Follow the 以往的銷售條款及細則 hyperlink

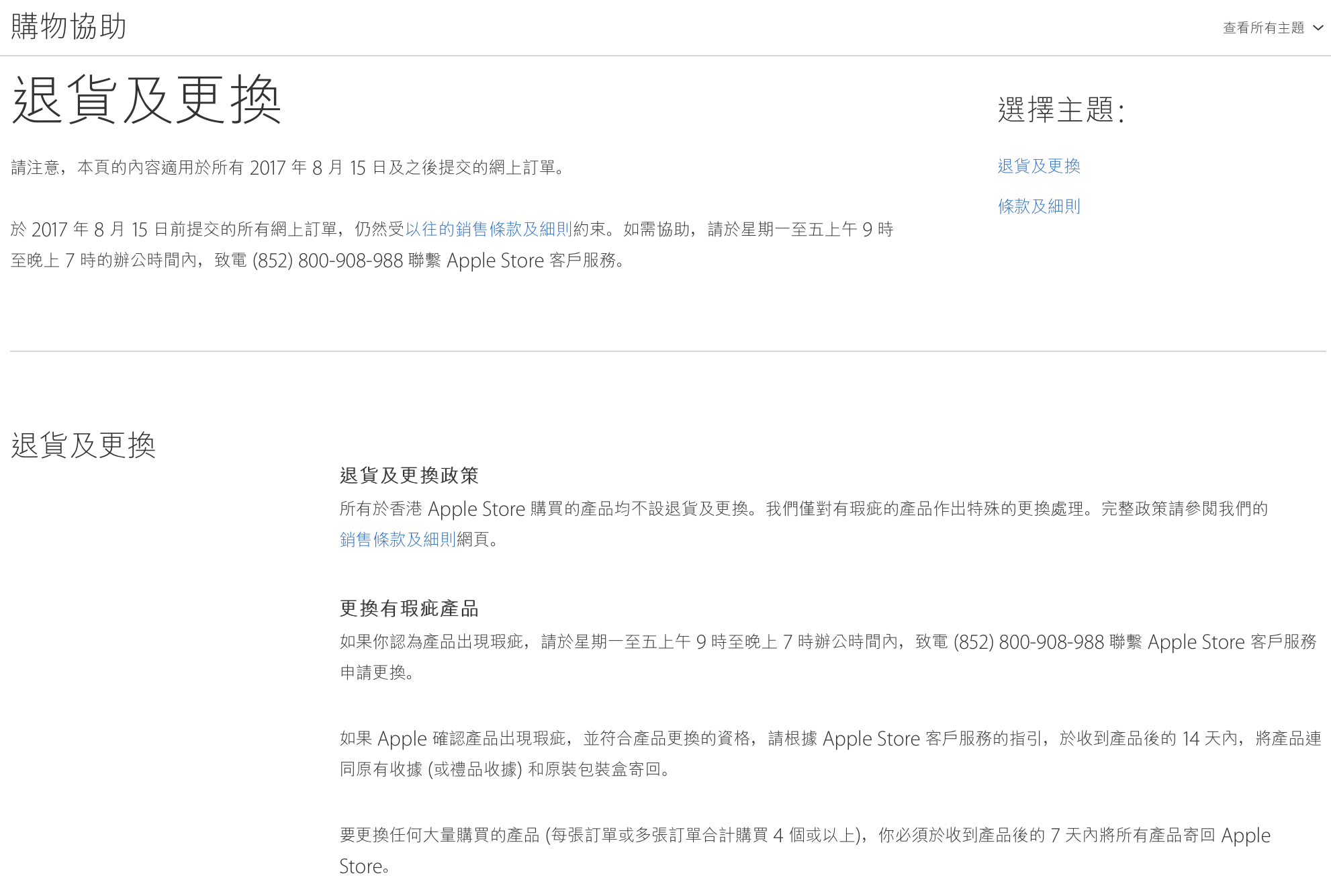coord(488,229)
